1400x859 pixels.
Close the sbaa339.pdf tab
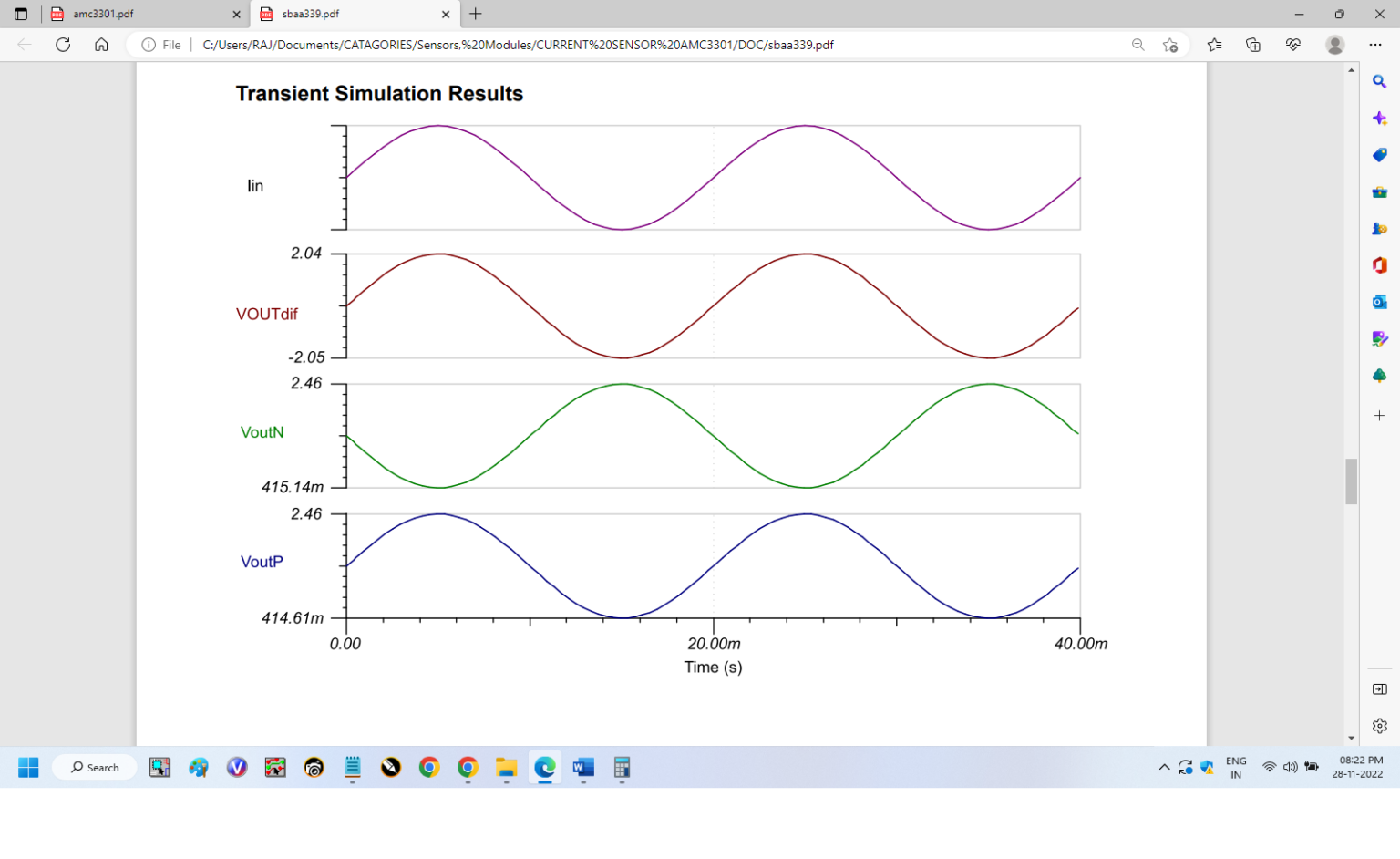pos(446,15)
